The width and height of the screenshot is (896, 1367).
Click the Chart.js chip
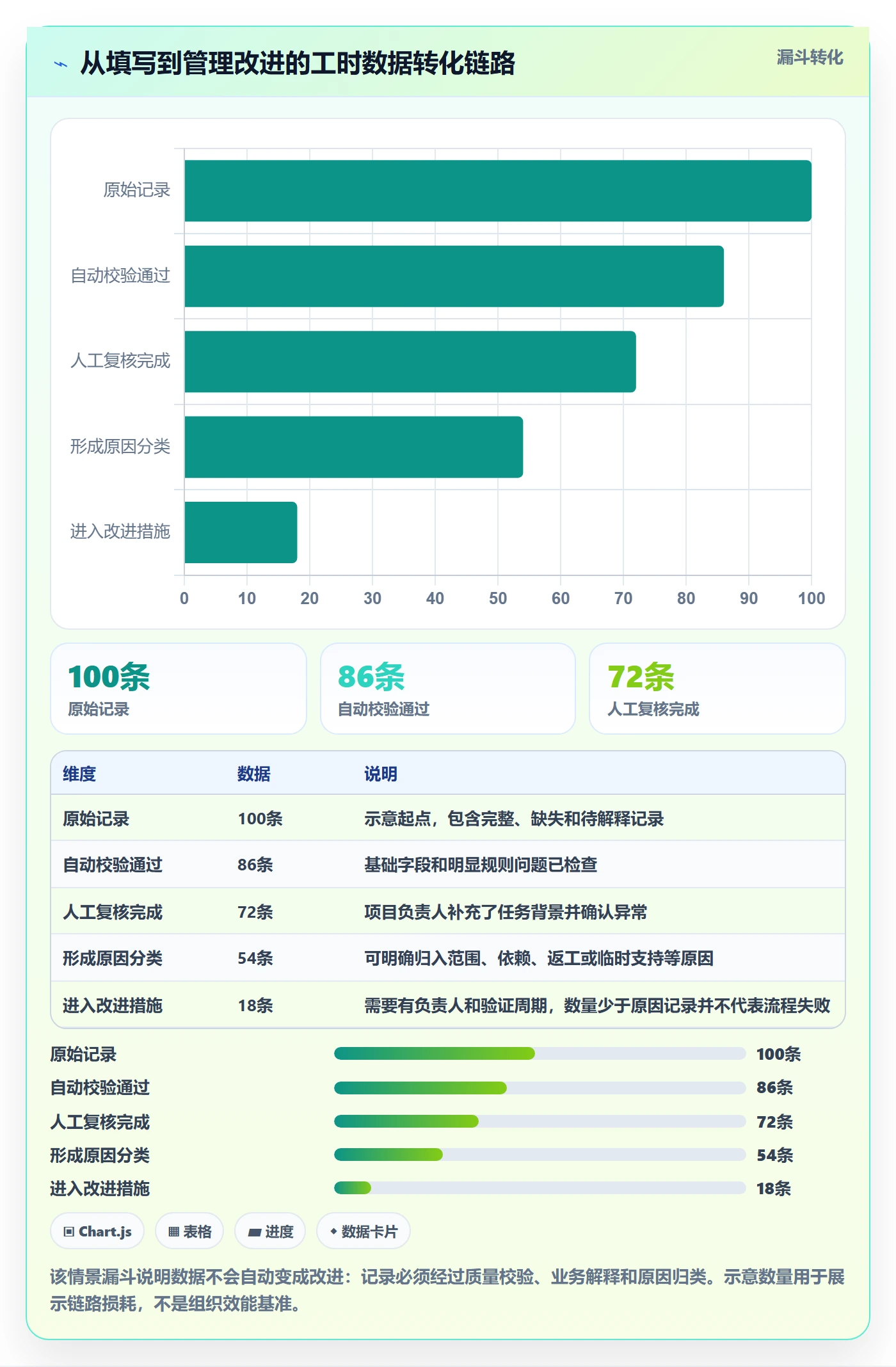[97, 1231]
